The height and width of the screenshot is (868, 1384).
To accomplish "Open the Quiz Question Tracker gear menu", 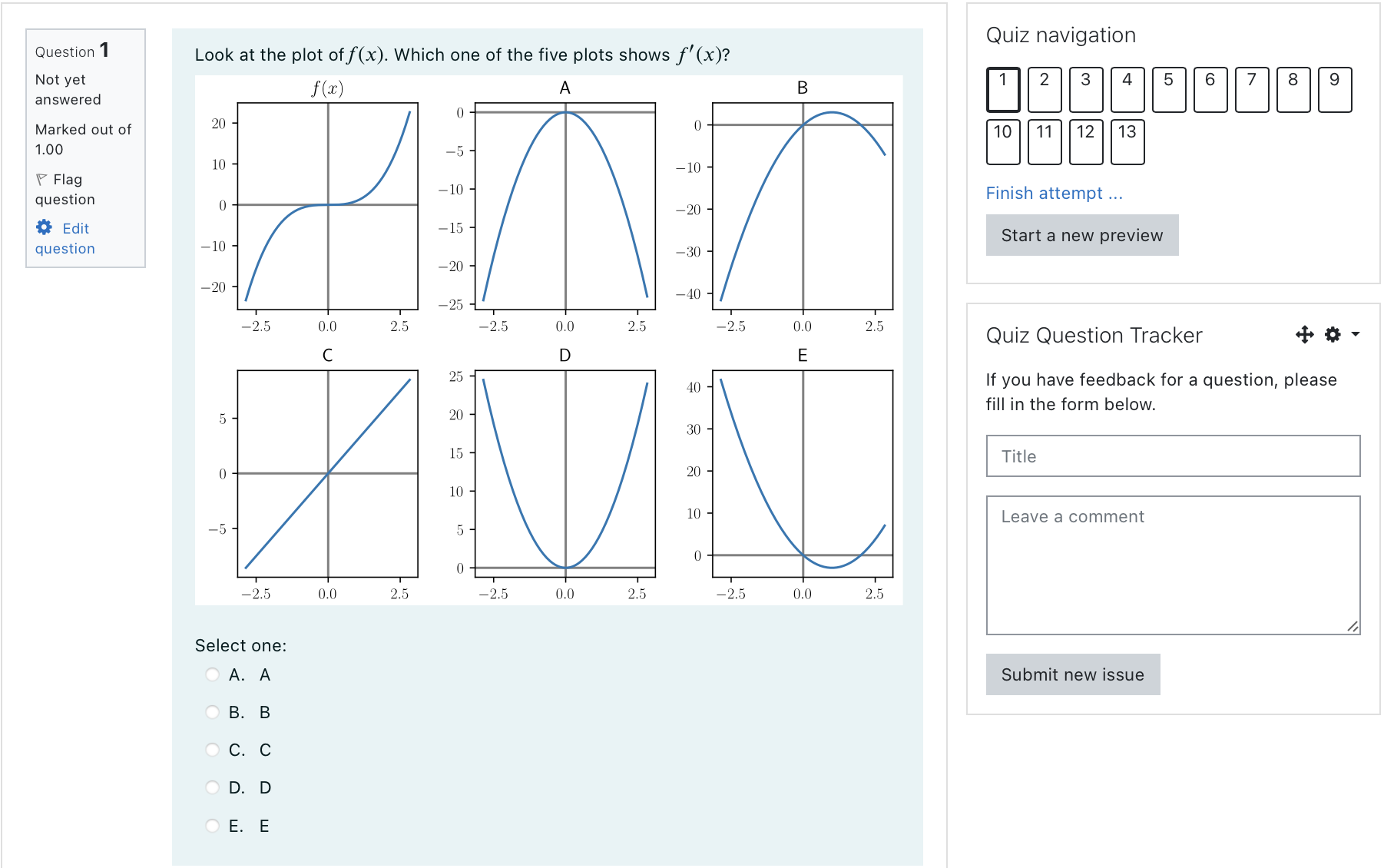I will pyautogui.click(x=1333, y=335).
